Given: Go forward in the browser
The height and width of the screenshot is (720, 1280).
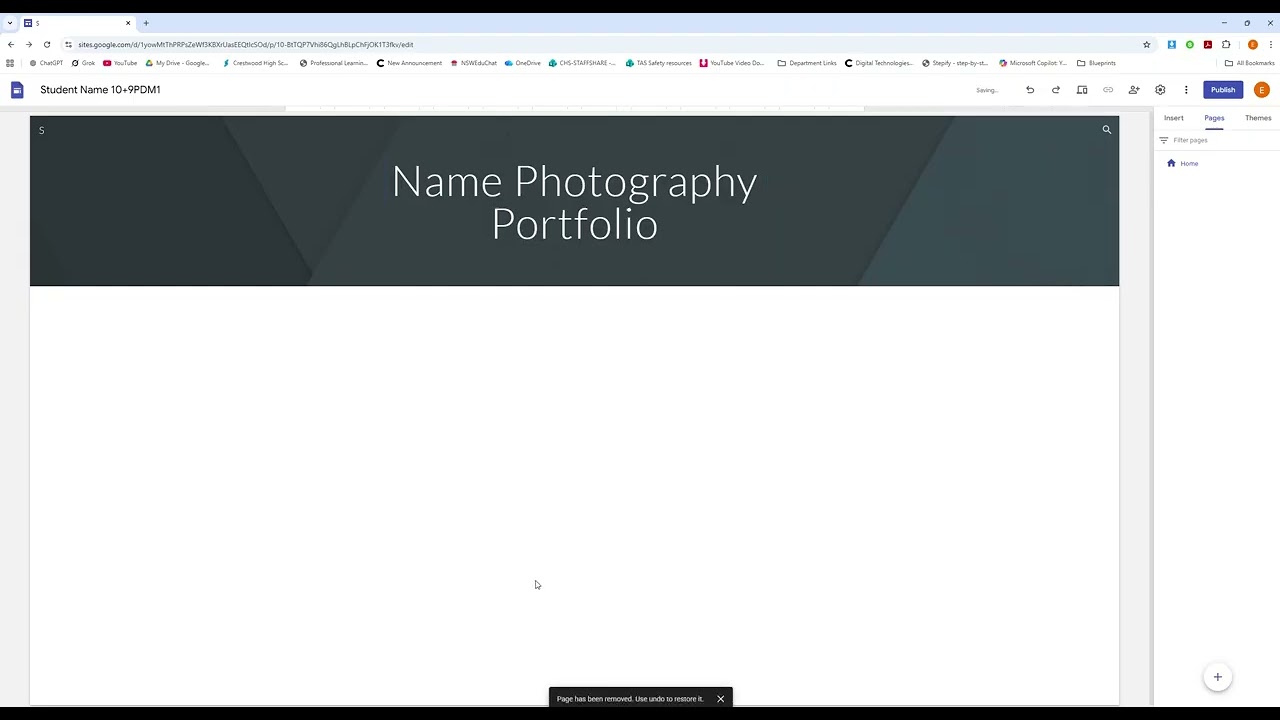Looking at the screenshot, I should pyautogui.click(x=29, y=44).
